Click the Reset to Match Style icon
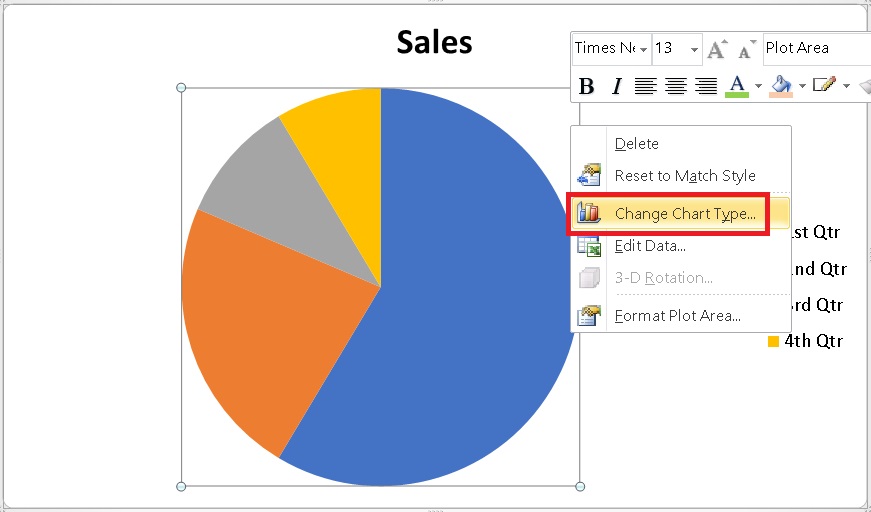Viewport: 871px width, 512px height. tap(589, 175)
